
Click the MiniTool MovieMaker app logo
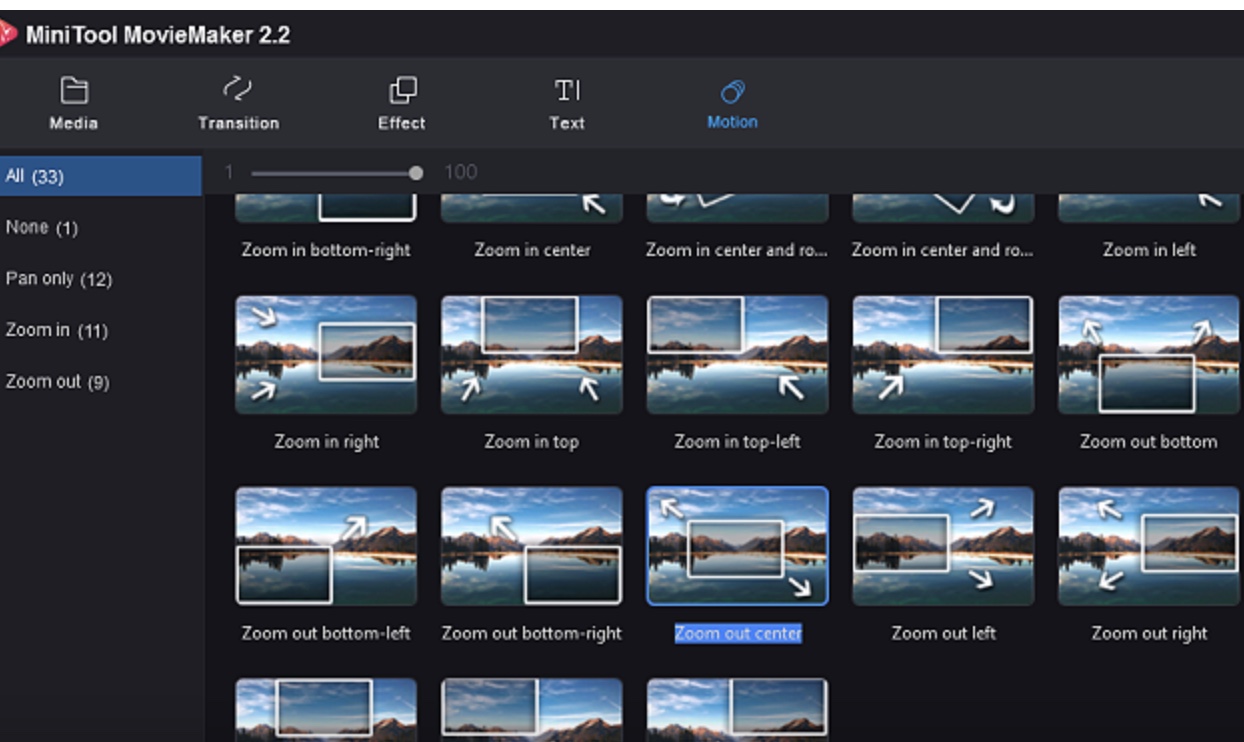tap(8, 35)
